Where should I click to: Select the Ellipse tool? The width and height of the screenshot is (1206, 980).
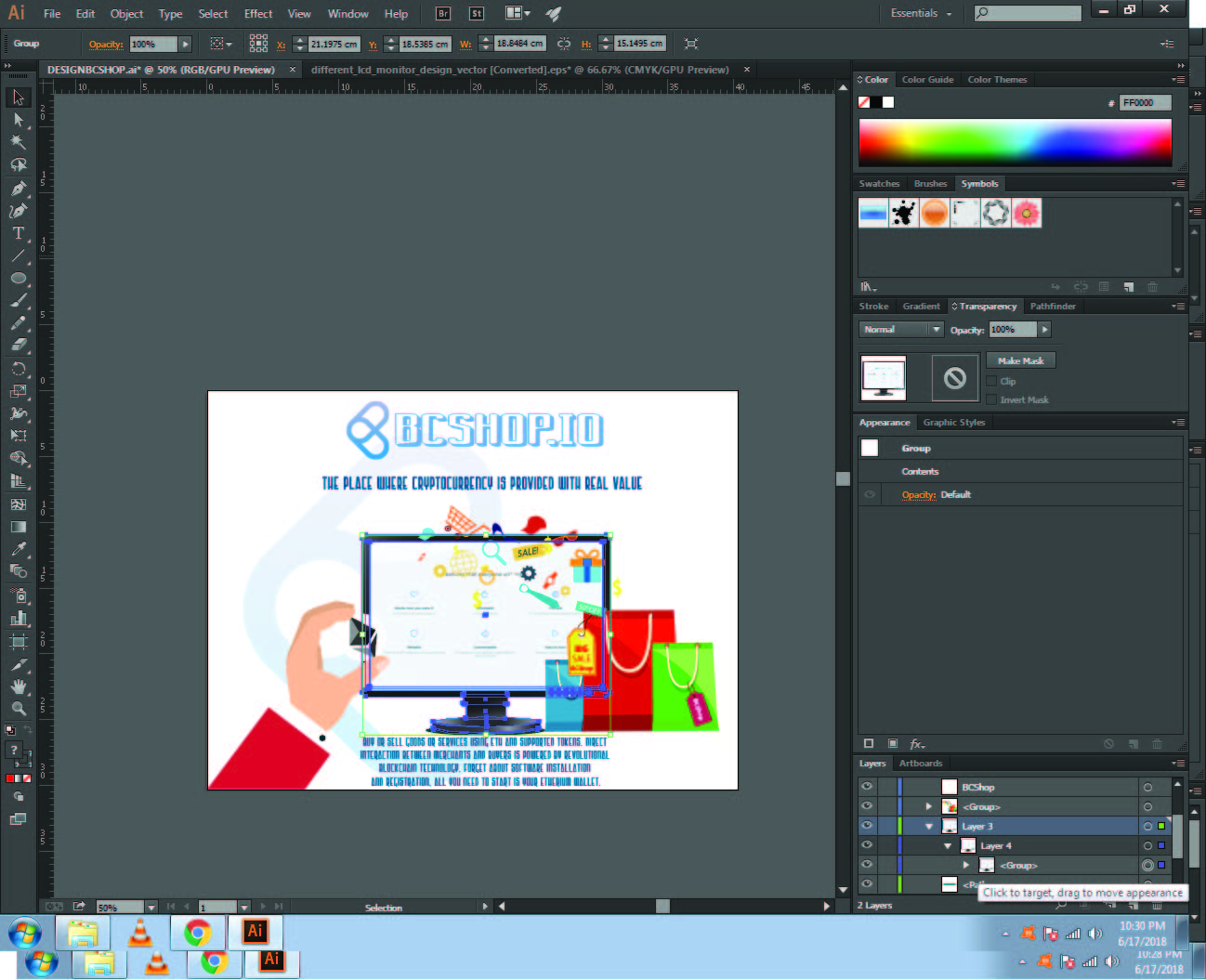pyautogui.click(x=19, y=278)
